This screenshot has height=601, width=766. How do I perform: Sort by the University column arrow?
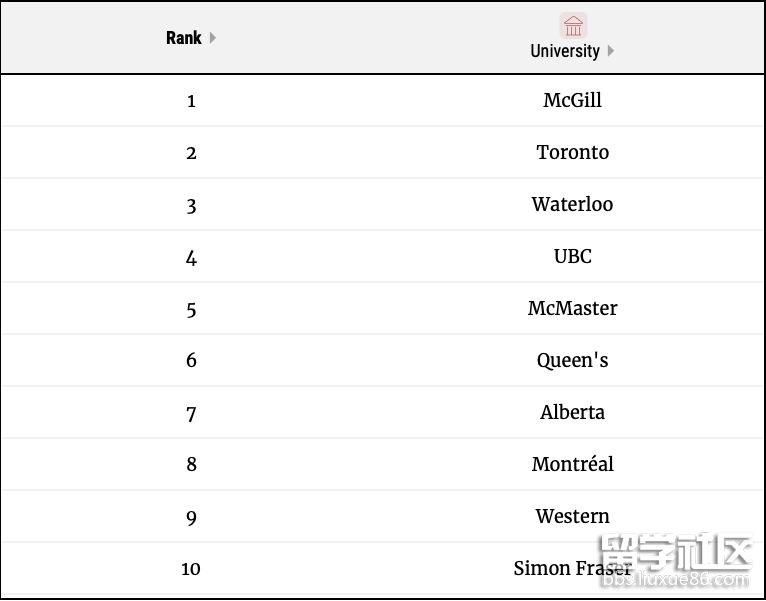(611, 50)
